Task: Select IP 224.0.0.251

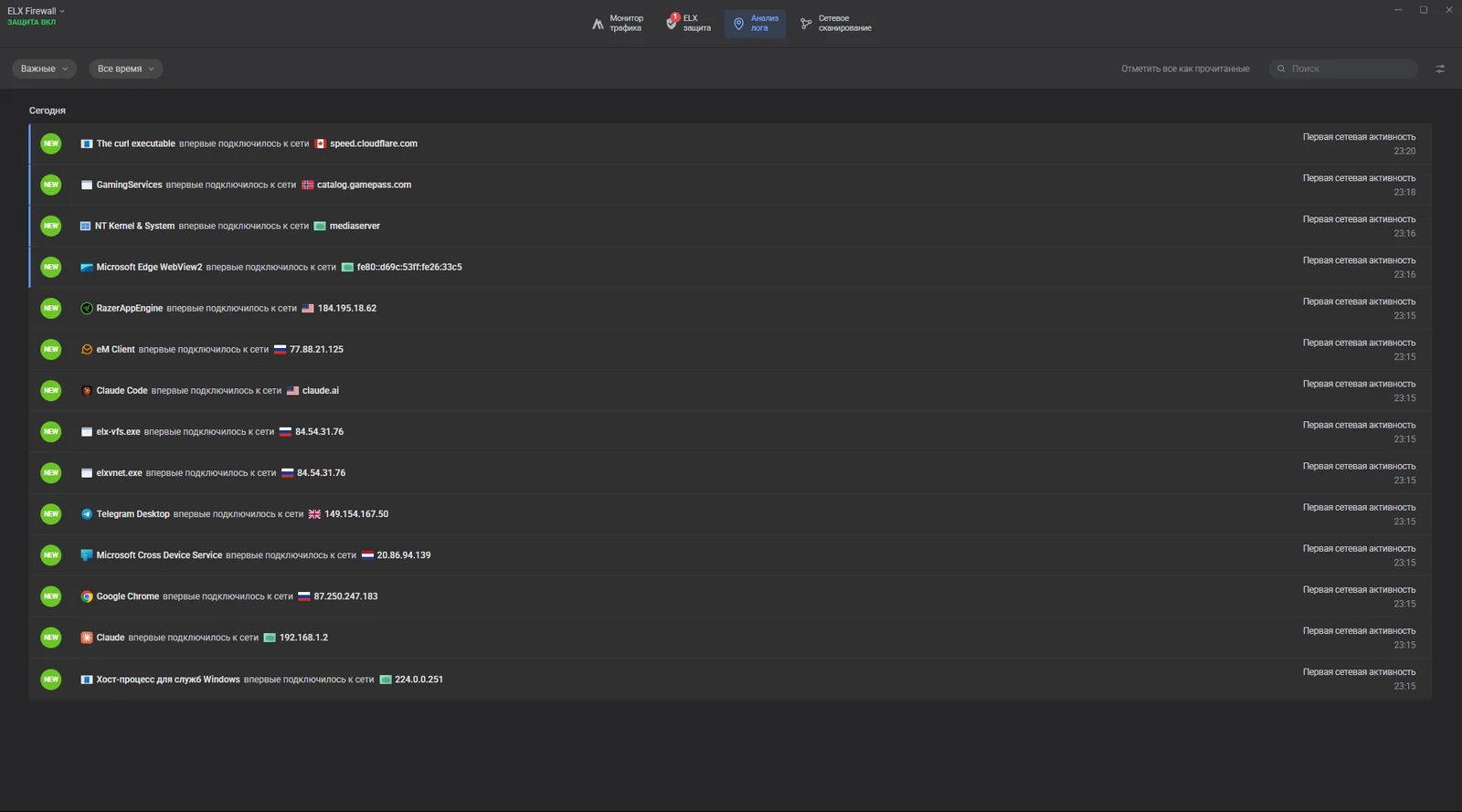Action: point(418,679)
